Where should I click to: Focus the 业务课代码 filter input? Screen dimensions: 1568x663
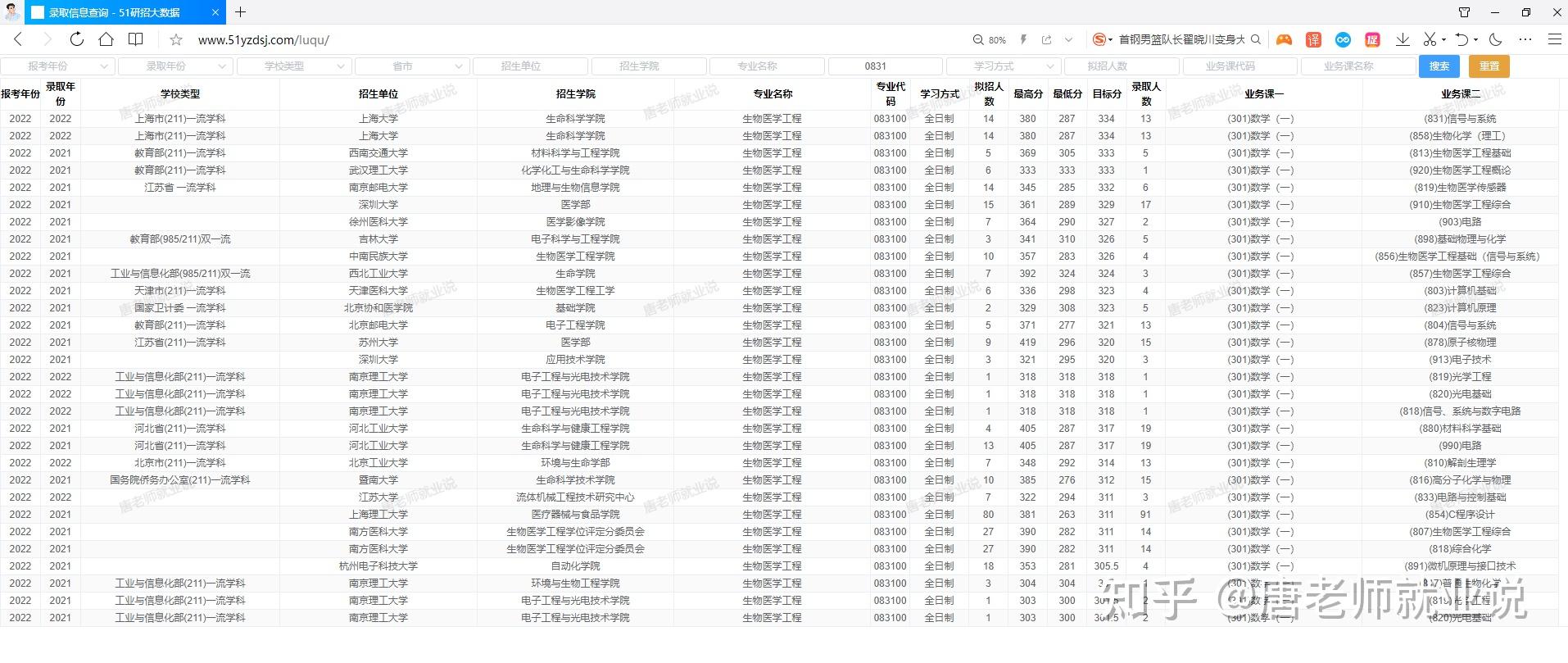click(1239, 66)
